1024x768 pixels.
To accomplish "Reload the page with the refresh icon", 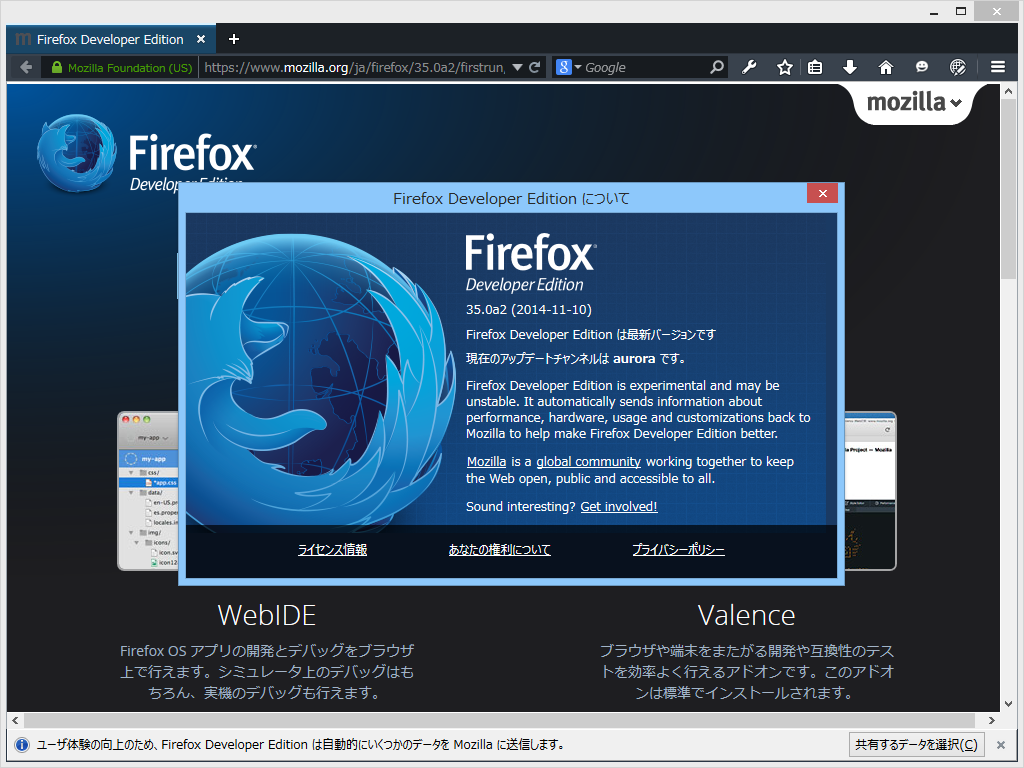I will (537, 67).
